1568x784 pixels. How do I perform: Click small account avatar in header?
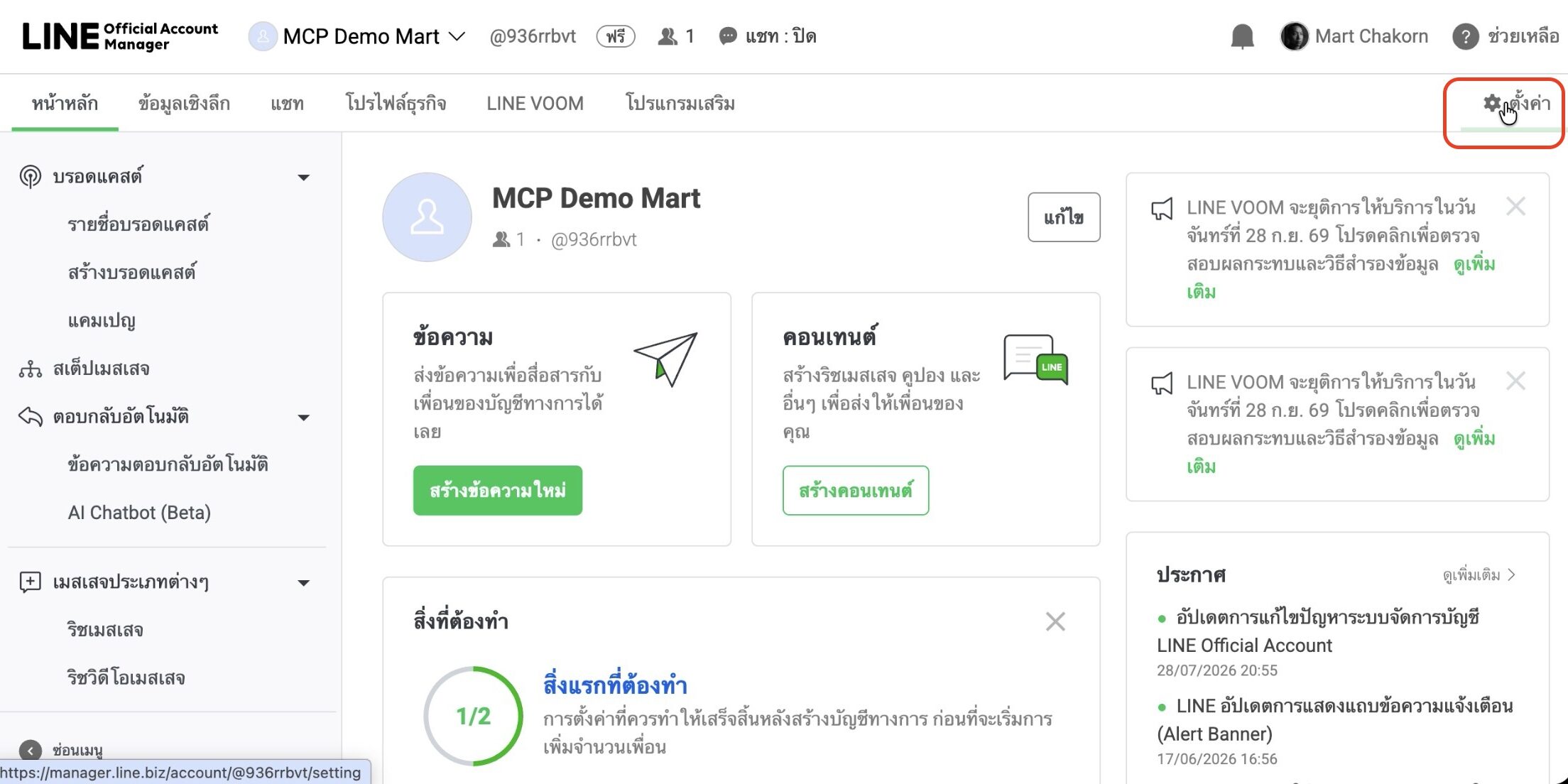pyautogui.click(x=262, y=36)
